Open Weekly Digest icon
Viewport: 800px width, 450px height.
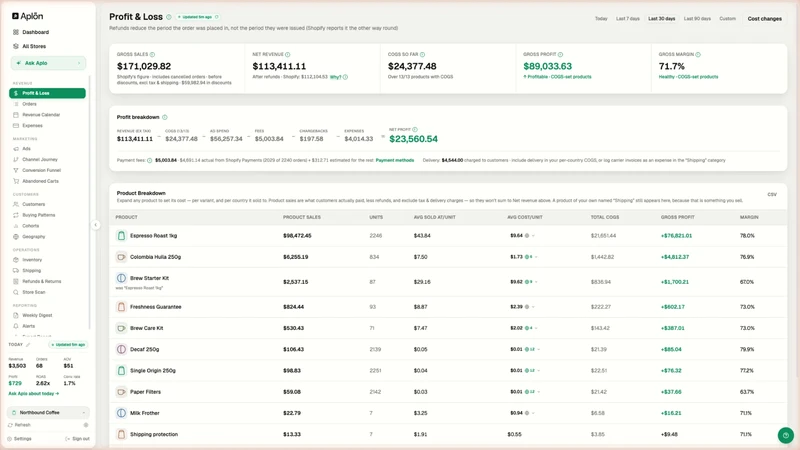[16, 315]
